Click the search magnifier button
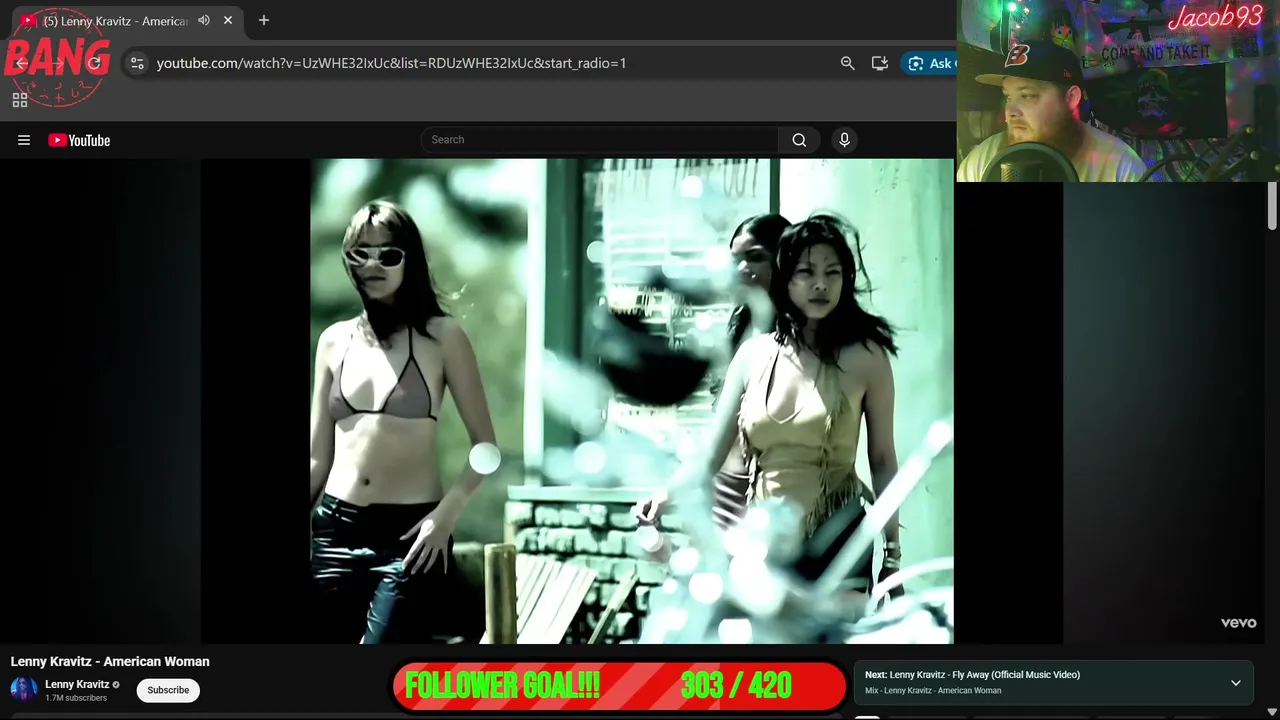The height and width of the screenshot is (720, 1280). (x=799, y=140)
